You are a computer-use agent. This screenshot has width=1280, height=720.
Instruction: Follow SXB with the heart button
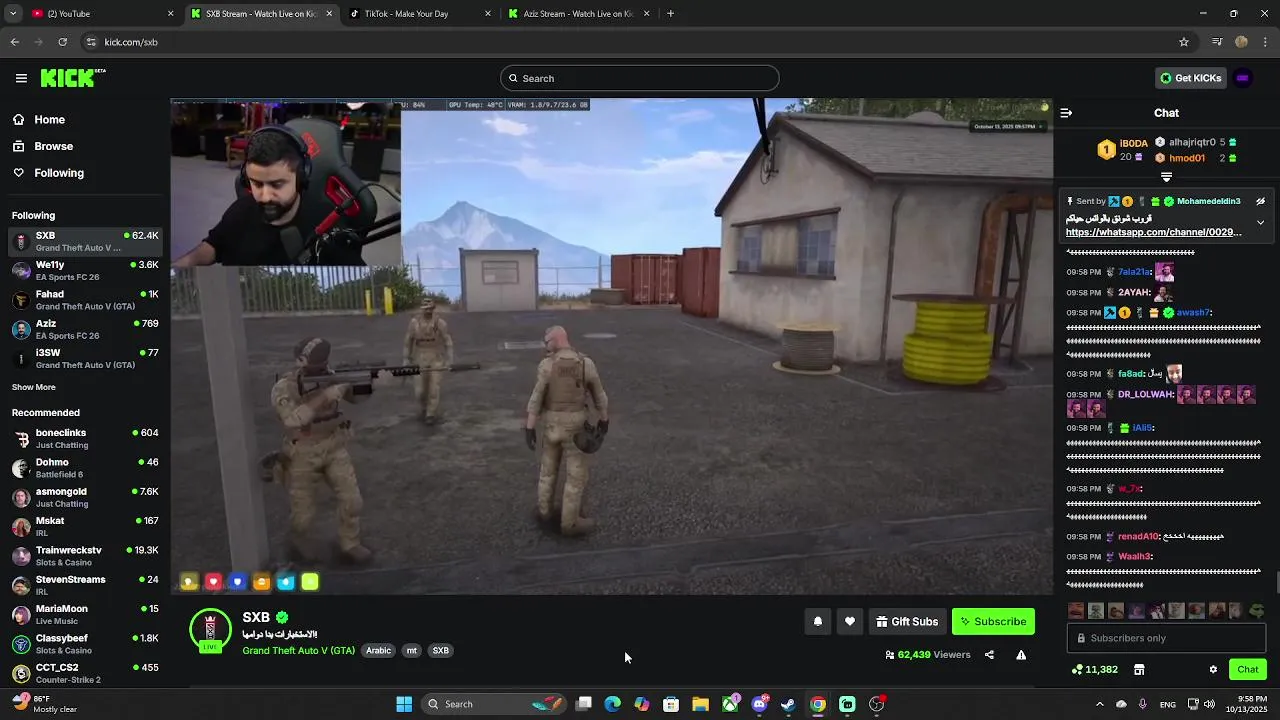pyautogui.click(x=850, y=622)
